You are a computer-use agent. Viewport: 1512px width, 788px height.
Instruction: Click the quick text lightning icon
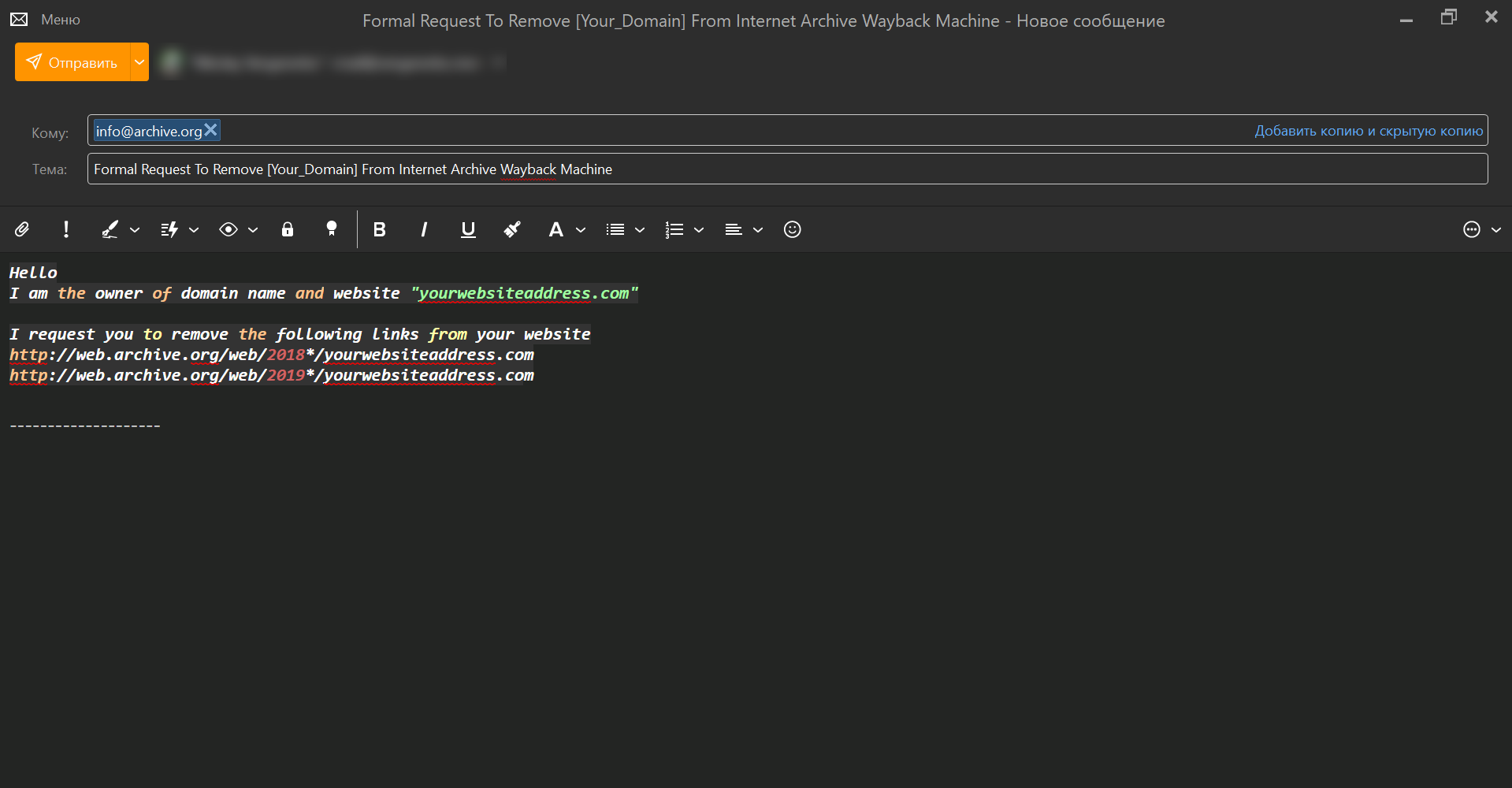[169, 229]
